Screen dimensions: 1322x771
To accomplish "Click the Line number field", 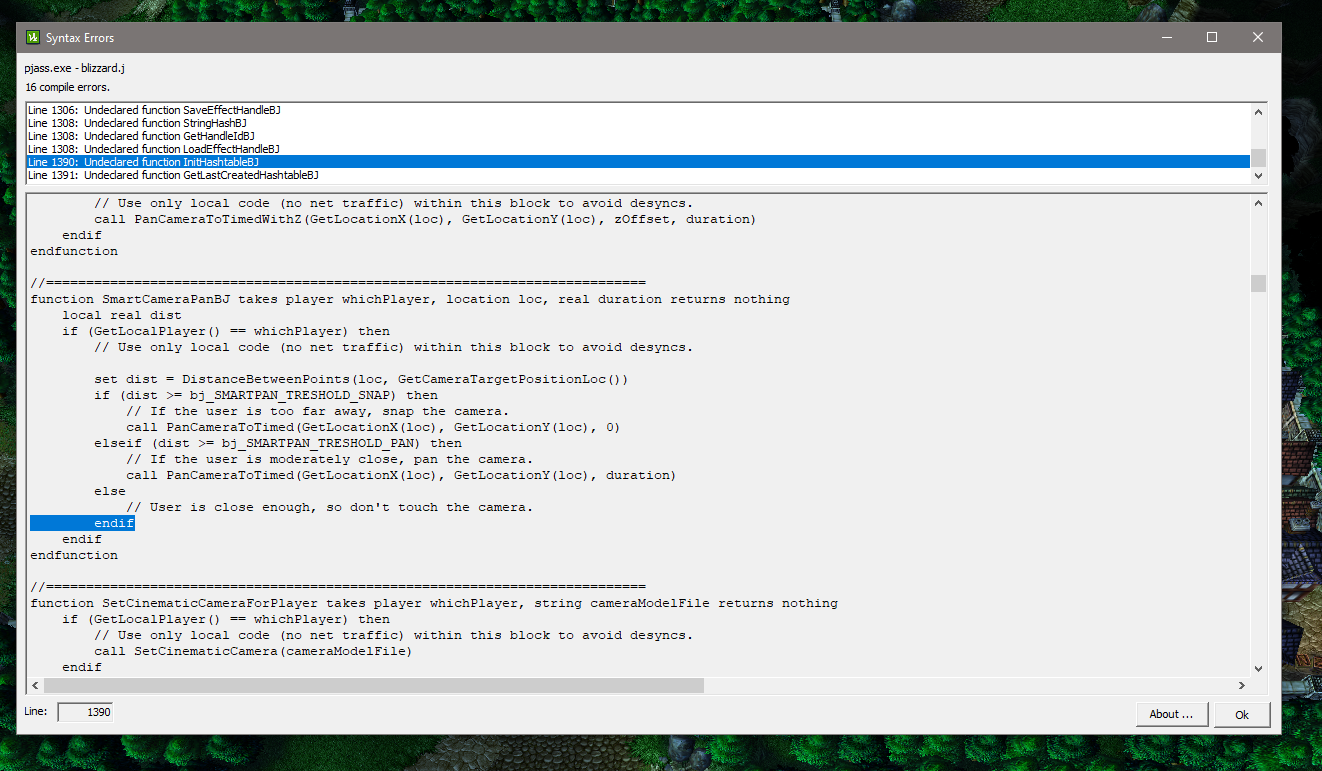I will point(85,712).
